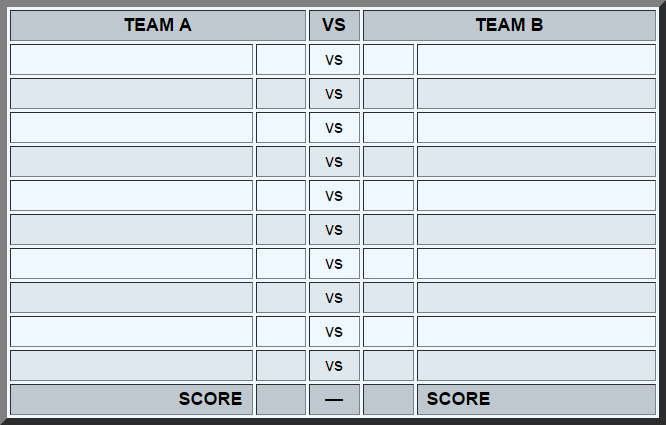
Task: Click the TEAM B header cell
Action: tap(509, 25)
